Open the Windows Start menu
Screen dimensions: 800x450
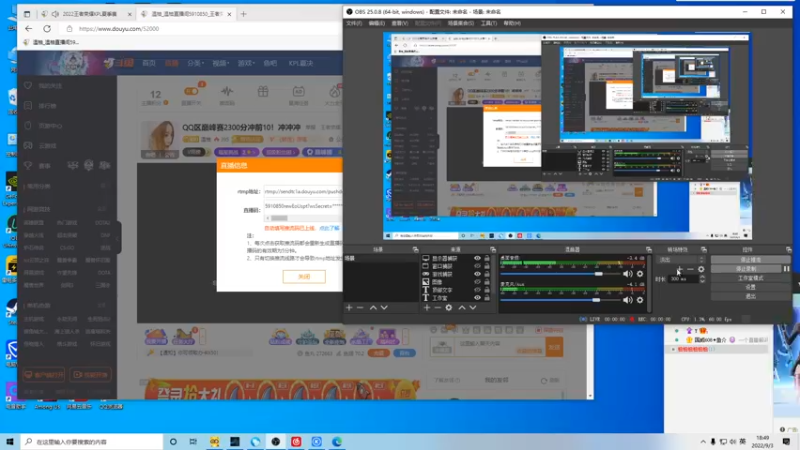point(10,441)
